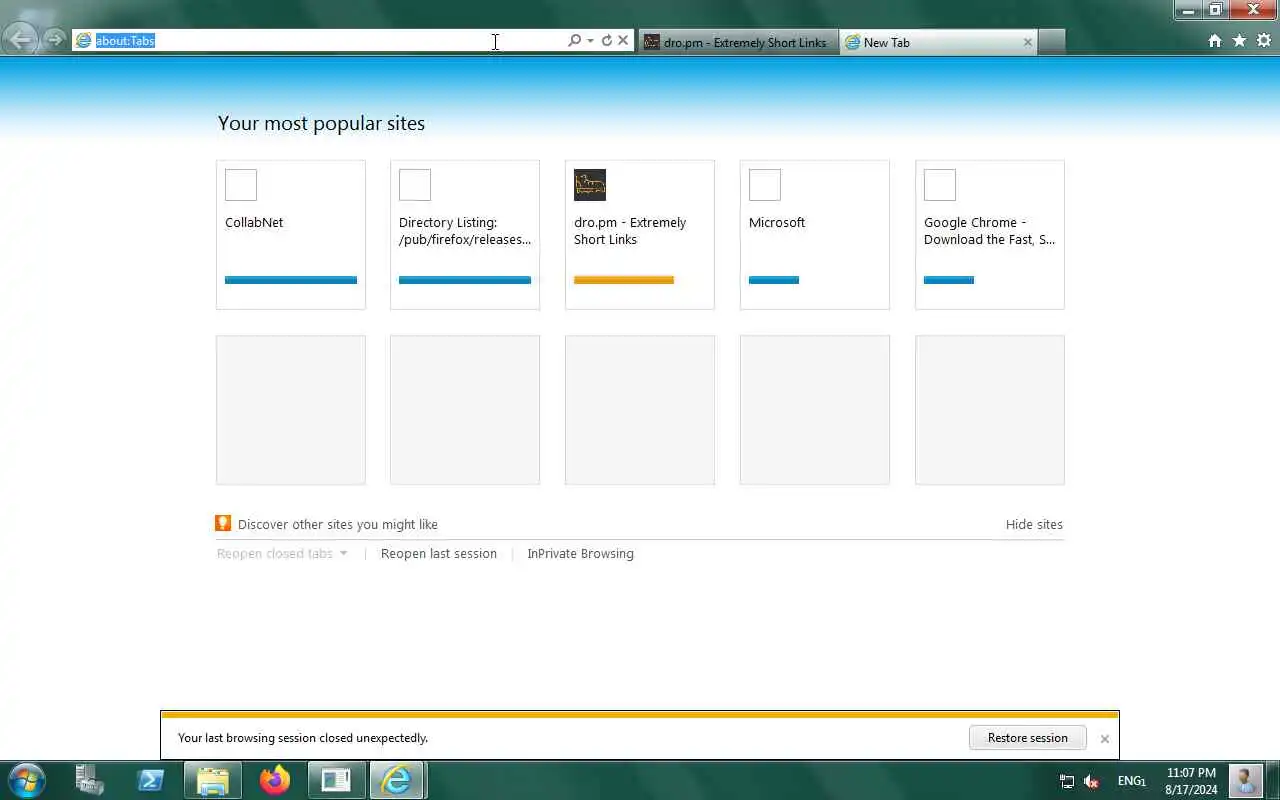Open the Google Chrome download tile
1280x800 pixels.
point(990,235)
